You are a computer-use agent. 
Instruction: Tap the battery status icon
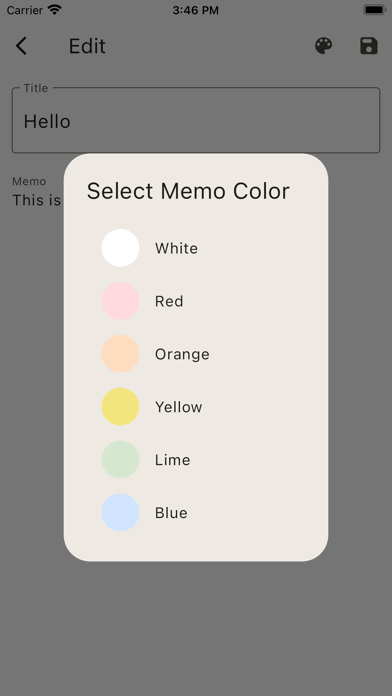pos(375,10)
